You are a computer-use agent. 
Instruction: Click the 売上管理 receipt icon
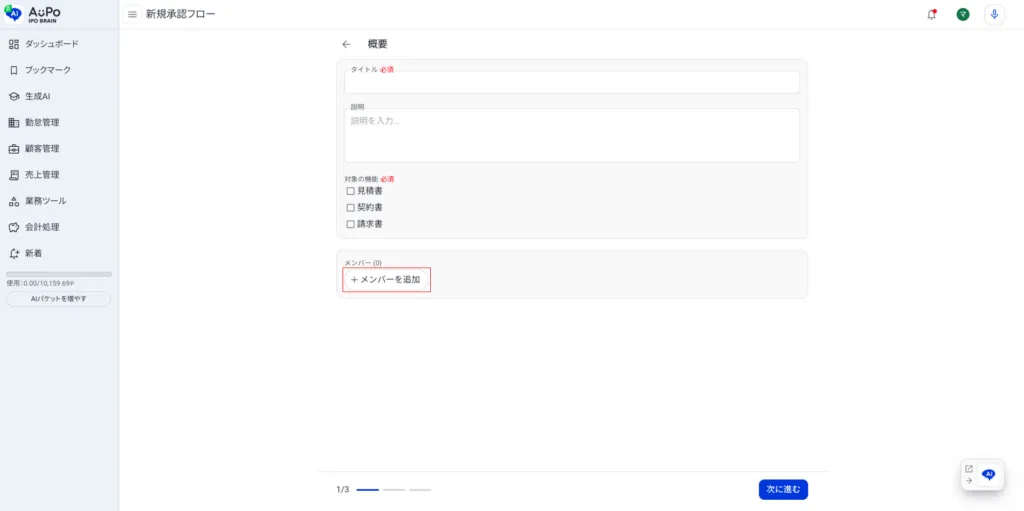pos(14,174)
